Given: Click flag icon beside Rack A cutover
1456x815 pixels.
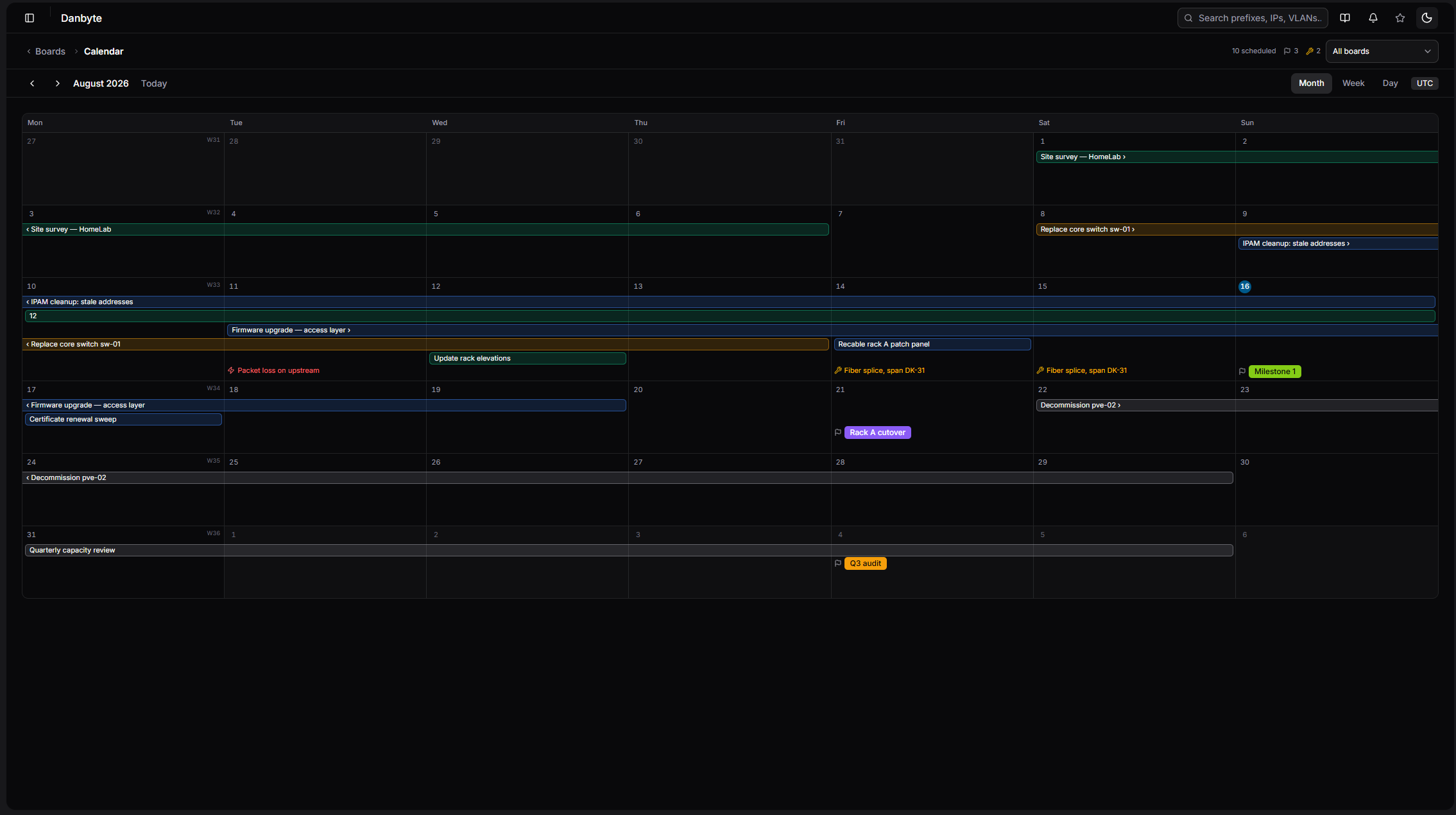Looking at the screenshot, I should [838, 433].
